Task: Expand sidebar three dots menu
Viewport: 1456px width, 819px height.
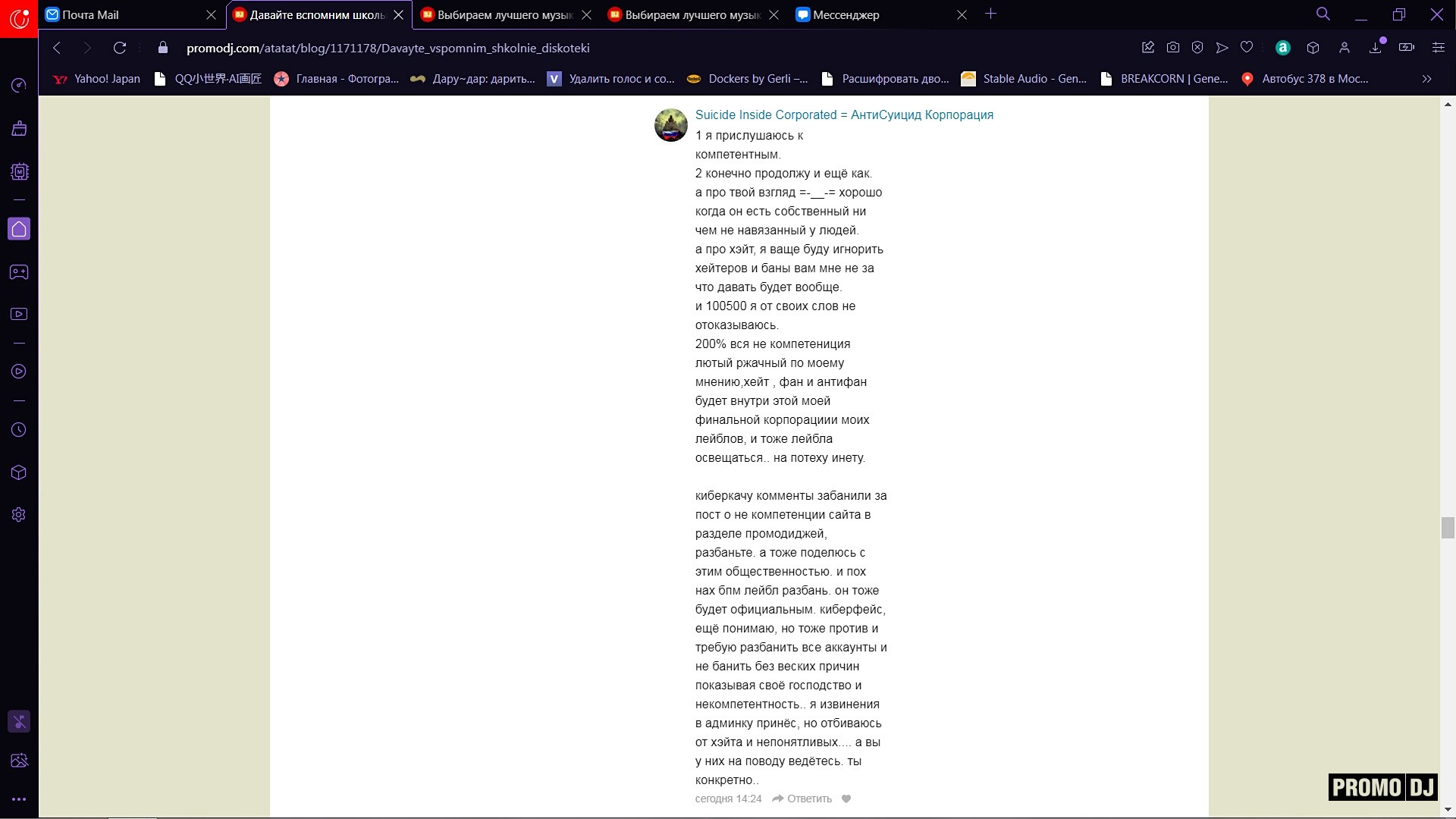Action: coord(19,799)
